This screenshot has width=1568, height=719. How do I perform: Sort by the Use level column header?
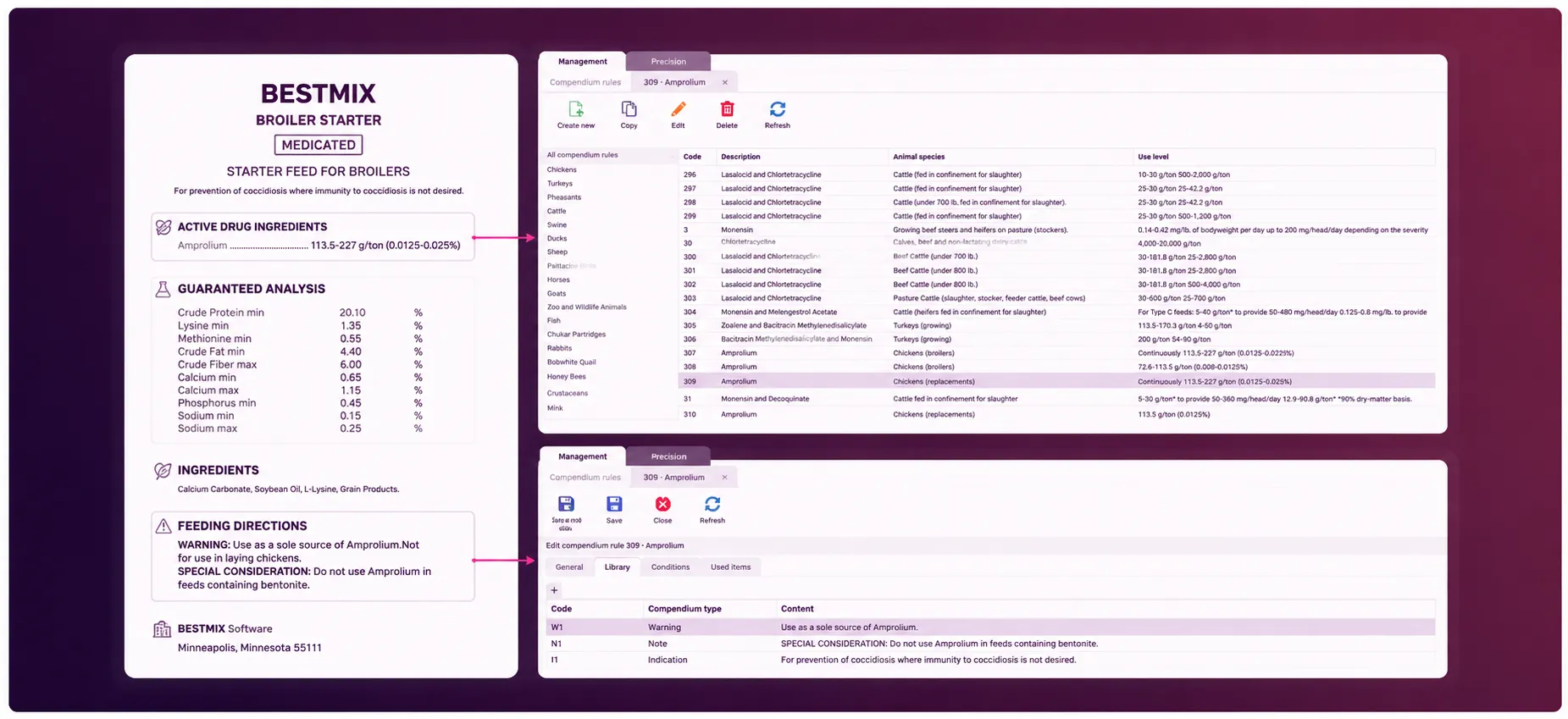[x=1153, y=157]
